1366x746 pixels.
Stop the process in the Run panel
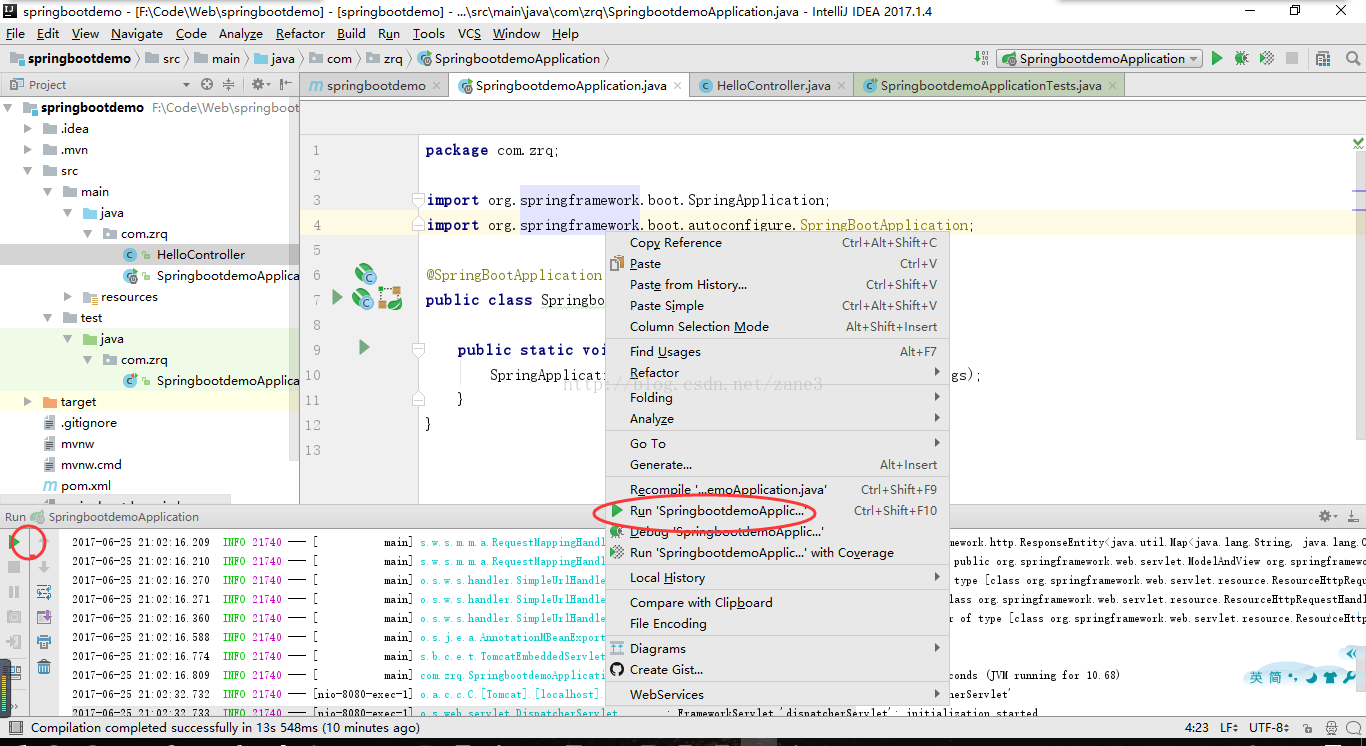click(x=14, y=567)
